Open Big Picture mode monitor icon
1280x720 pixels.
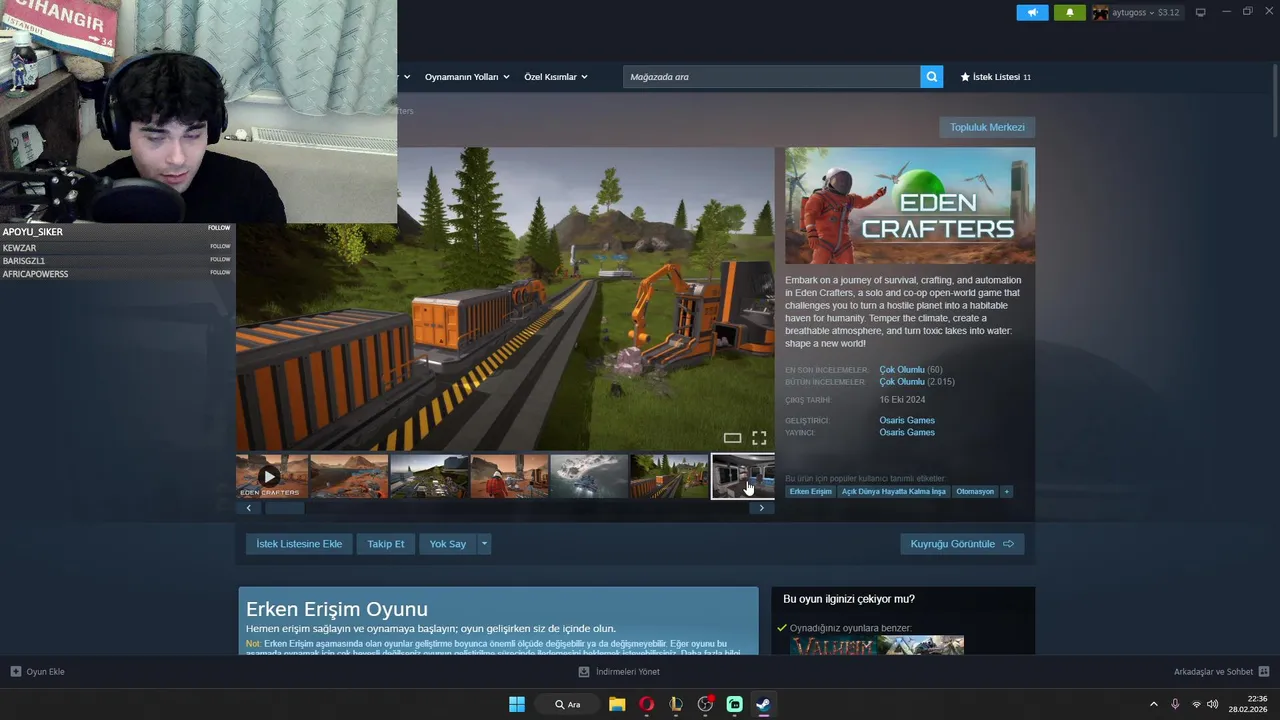[1201, 12]
